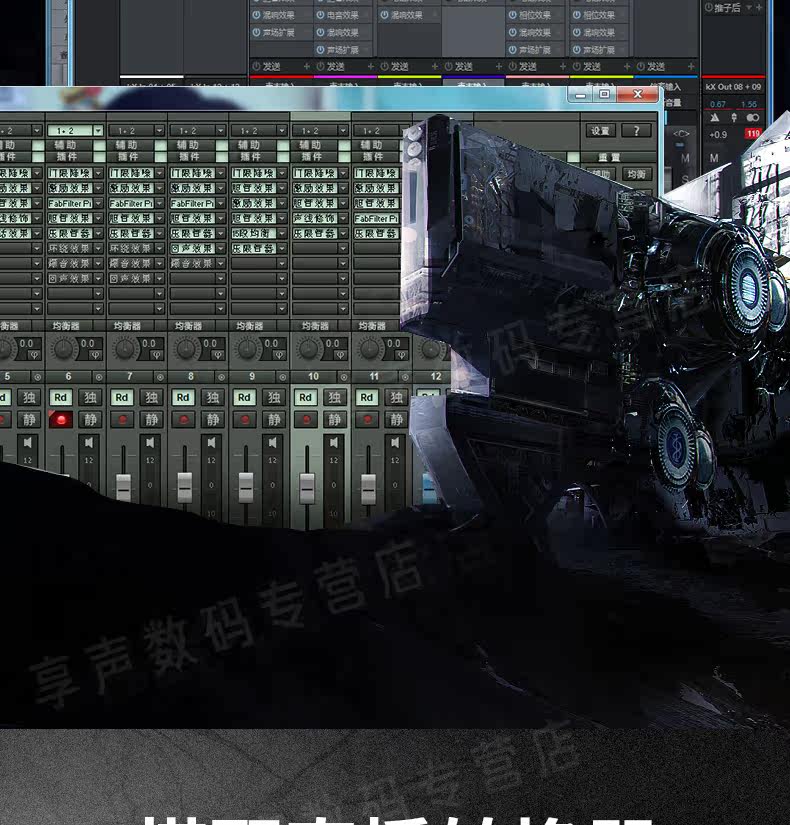Click the round target icon beside channel number 6

click(99, 377)
